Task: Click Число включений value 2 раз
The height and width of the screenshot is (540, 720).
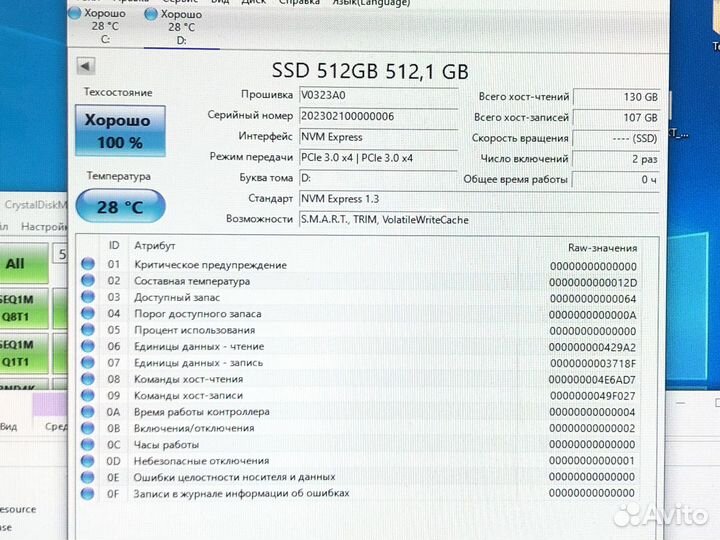Action: [617, 159]
